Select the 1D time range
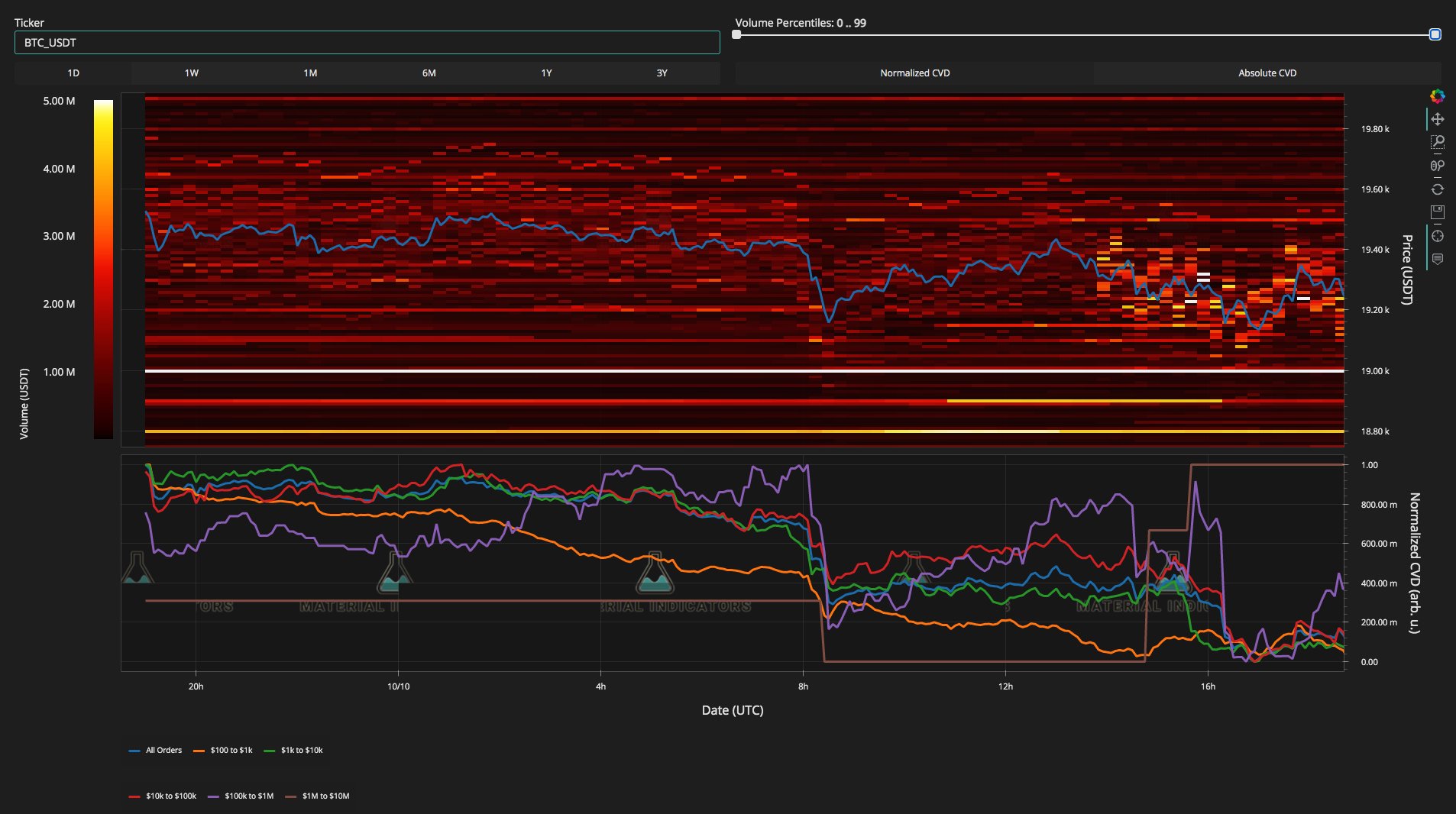 [x=73, y=73]
